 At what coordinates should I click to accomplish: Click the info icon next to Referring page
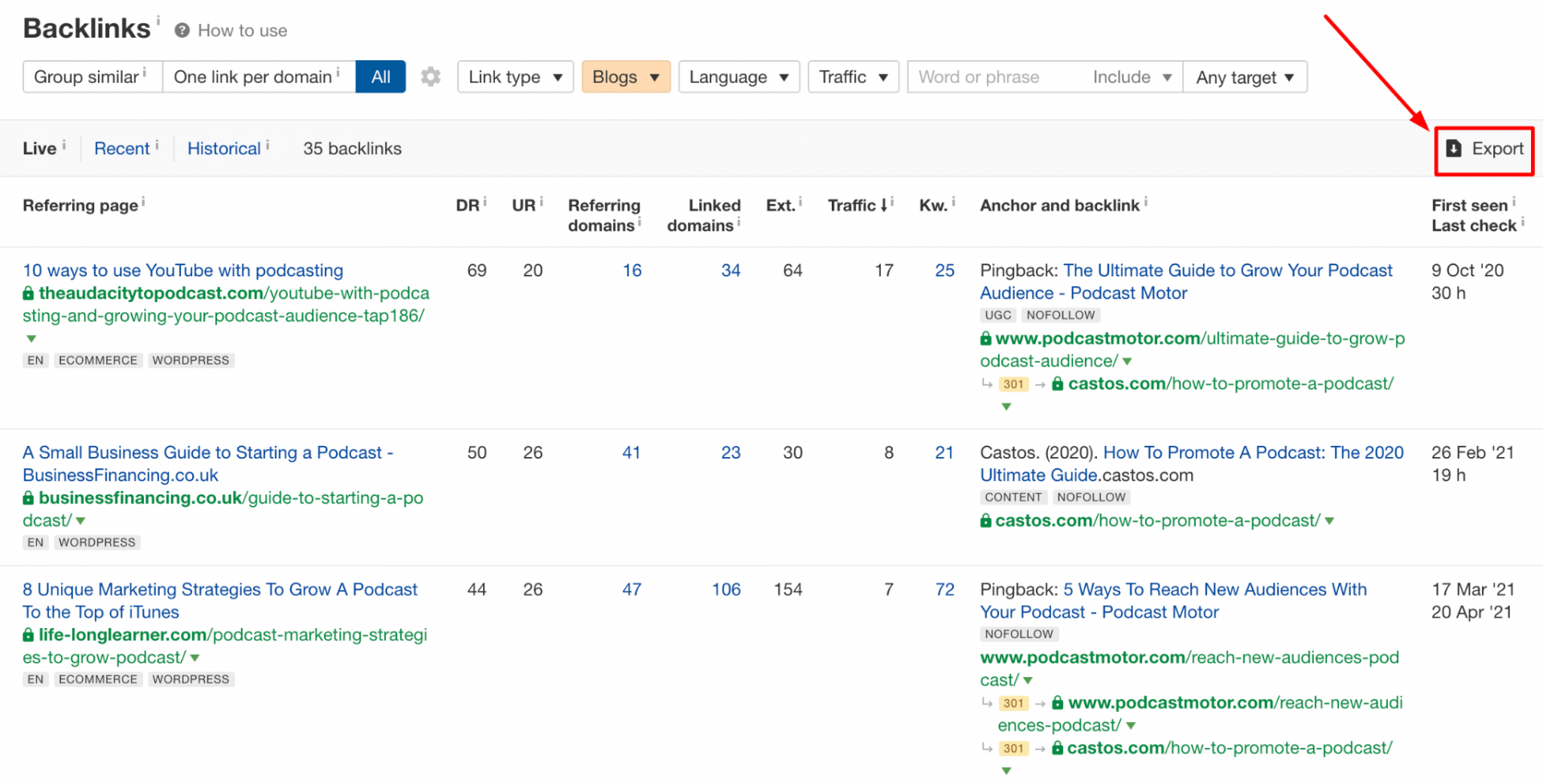coord(143,201)
